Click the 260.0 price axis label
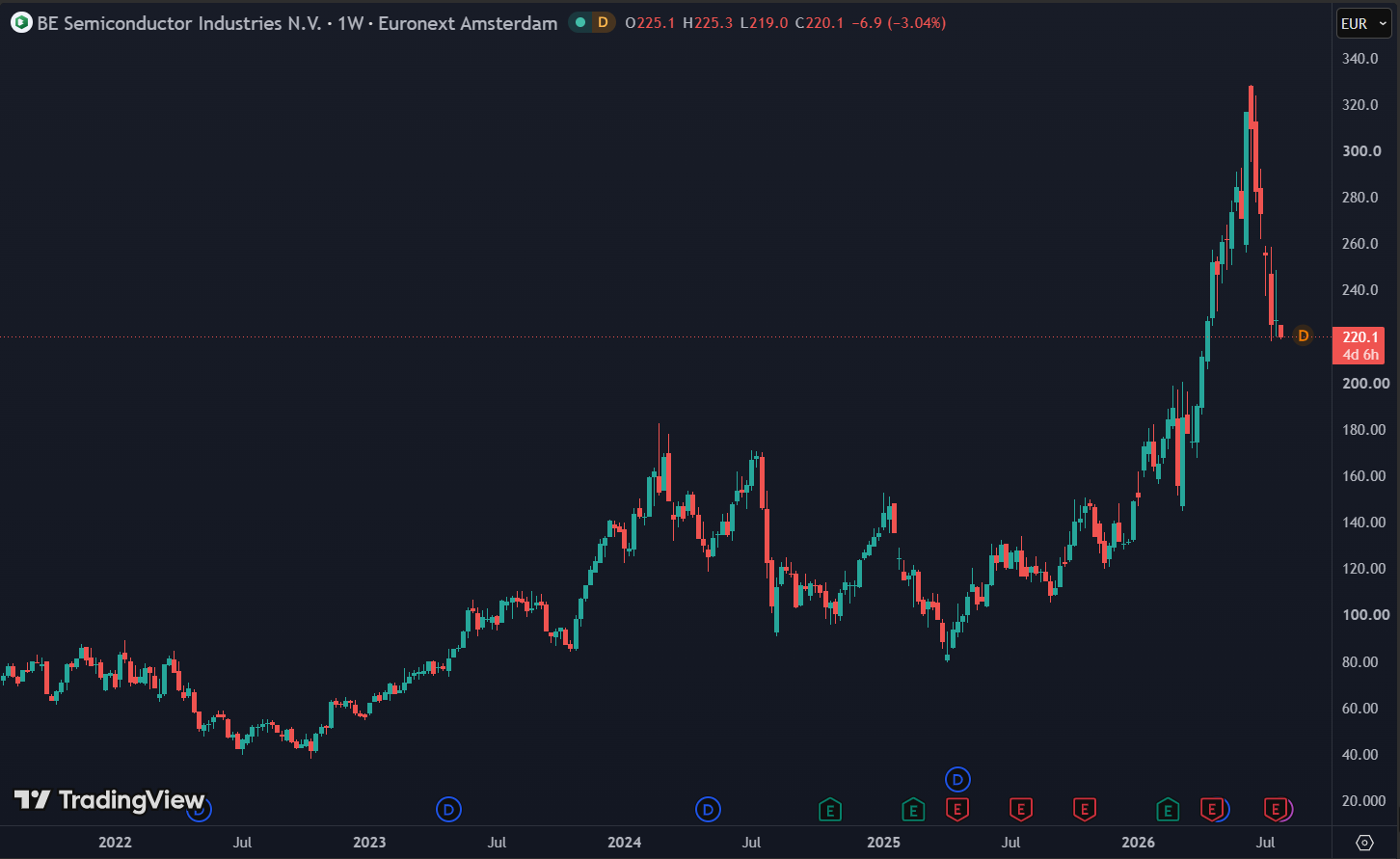This screenshot has width=1400, height=859. coord(1362,244)
